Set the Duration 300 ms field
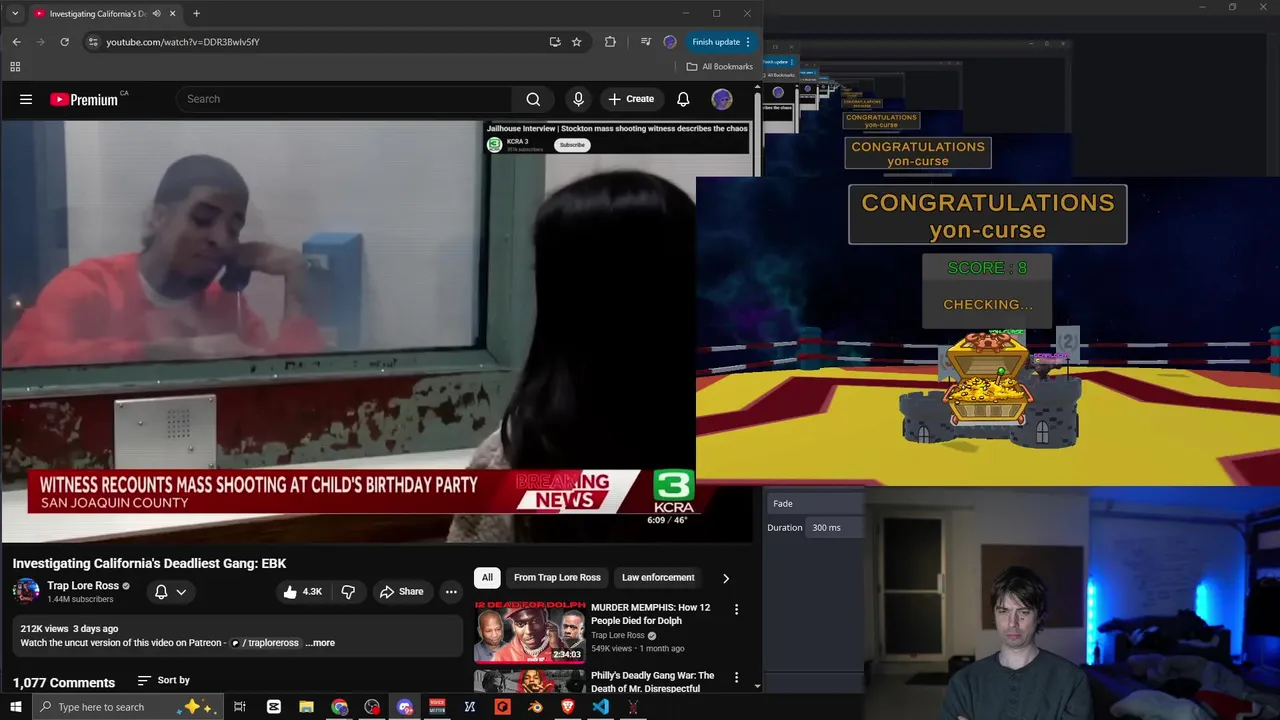The height and width of the screenshot is (720, 1280). (836, 527)
